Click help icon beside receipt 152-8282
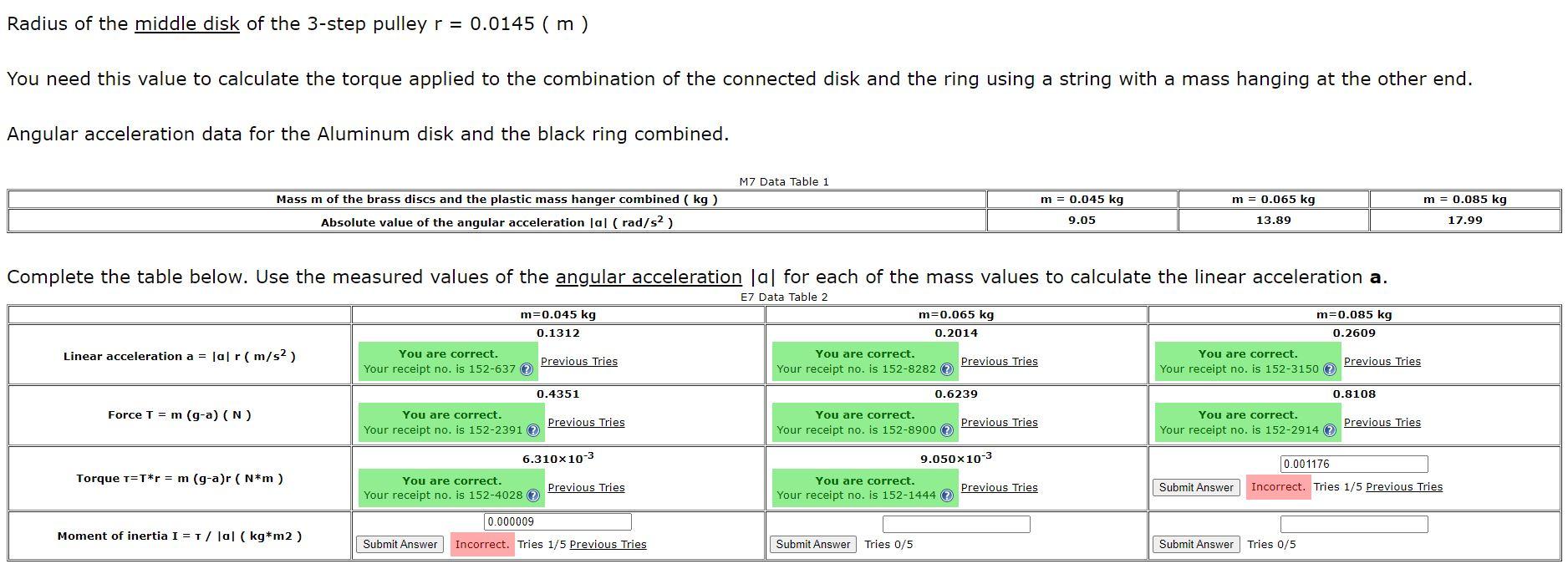This screenshot has height=569, width=1568. click(x=947, y=369)
